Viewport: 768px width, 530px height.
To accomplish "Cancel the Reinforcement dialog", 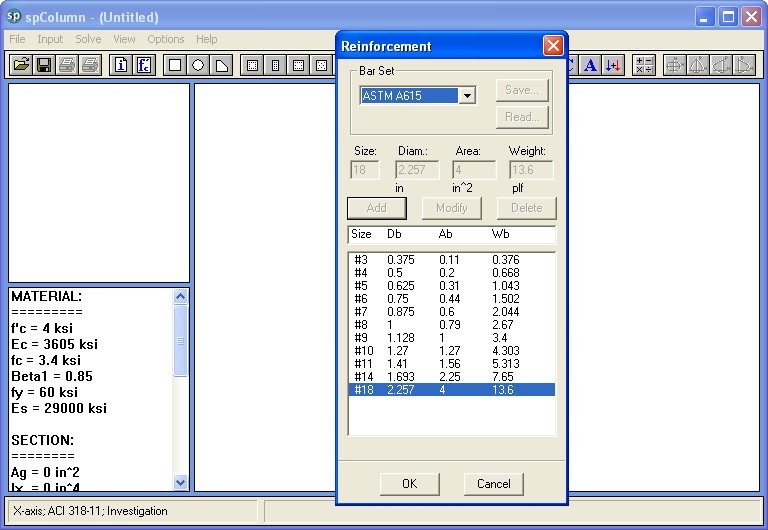I will pos(494,484).
